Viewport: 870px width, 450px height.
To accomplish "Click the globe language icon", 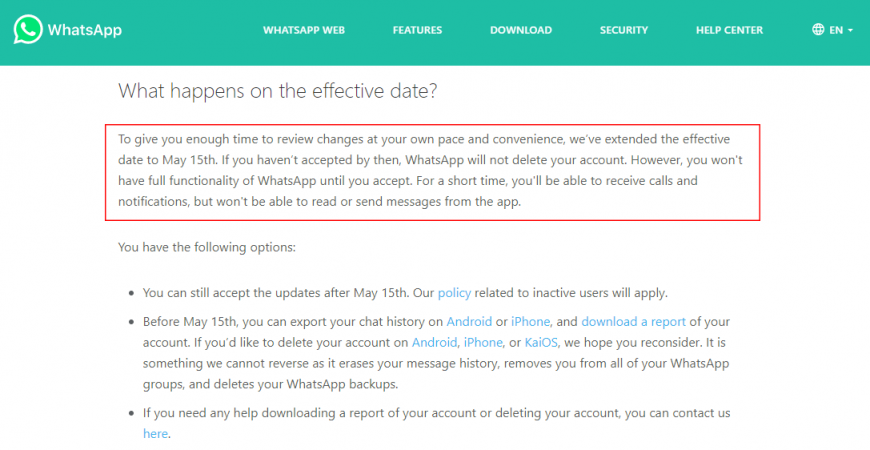I will click(x=818, y=29).
